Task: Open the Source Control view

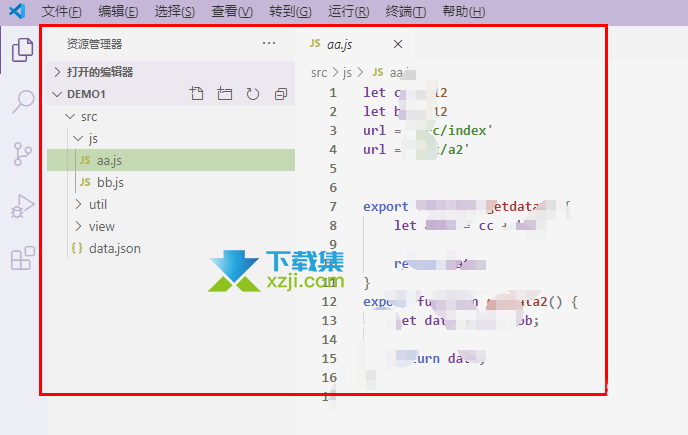Action: coord(22,154)
